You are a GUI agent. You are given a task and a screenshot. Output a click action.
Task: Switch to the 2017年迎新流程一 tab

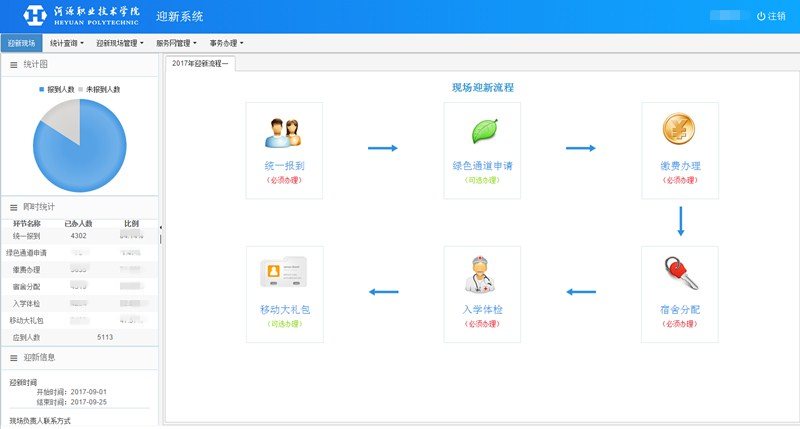pyautogui.click(x=200, y=63)
